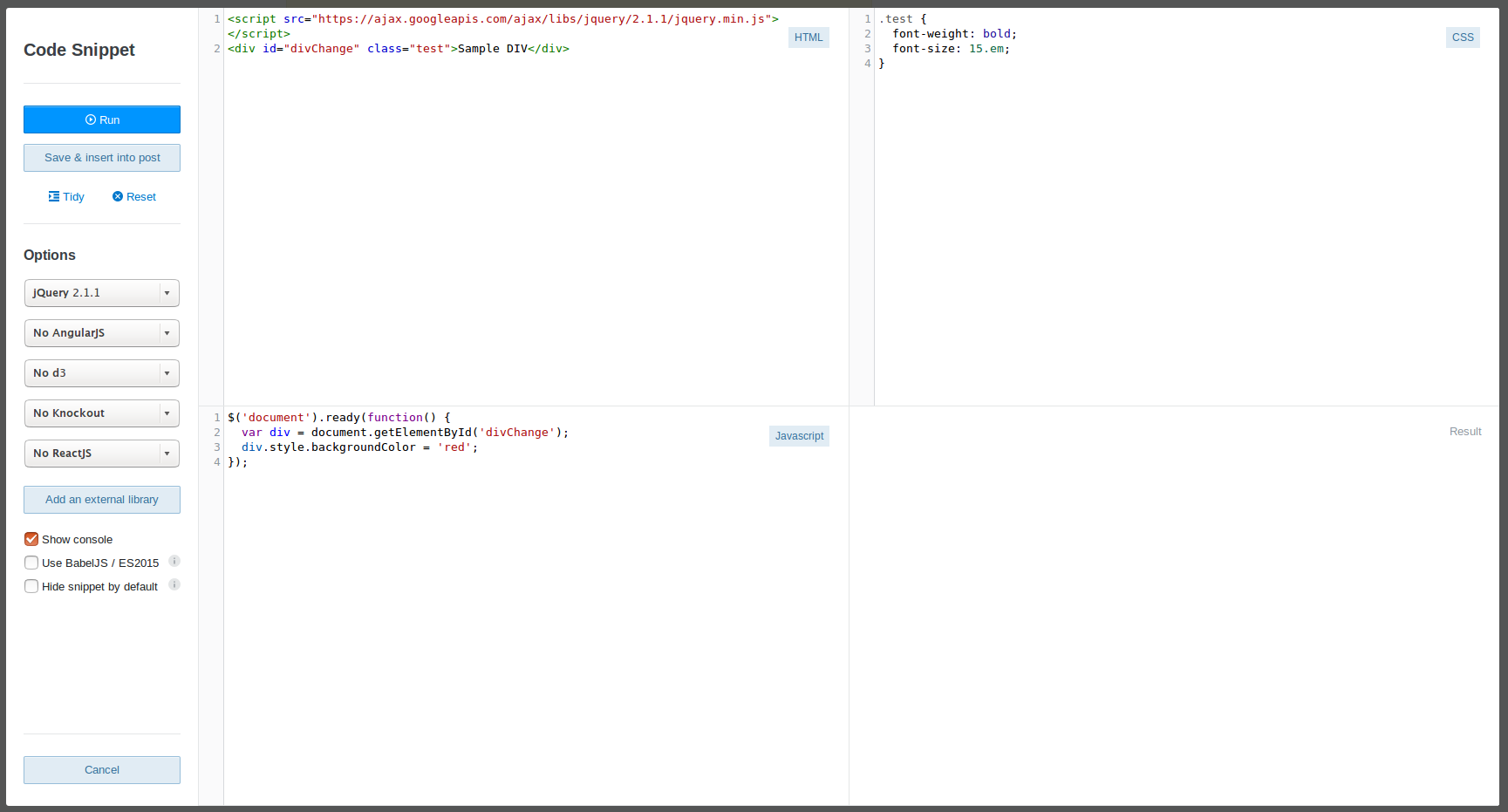Click the CSS panel label
Viewport: 1508px width, 812px height.
pyautogui.click(x=1463, y=38)
